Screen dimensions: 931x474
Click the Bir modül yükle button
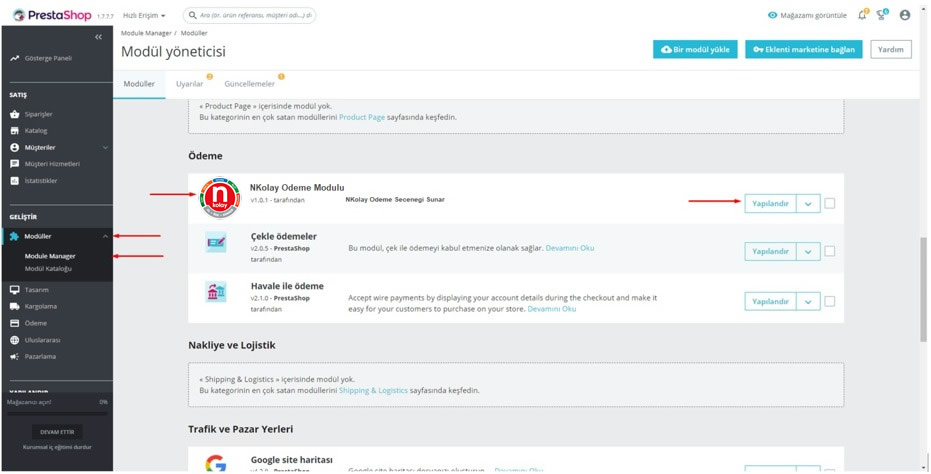pos(694,49)
